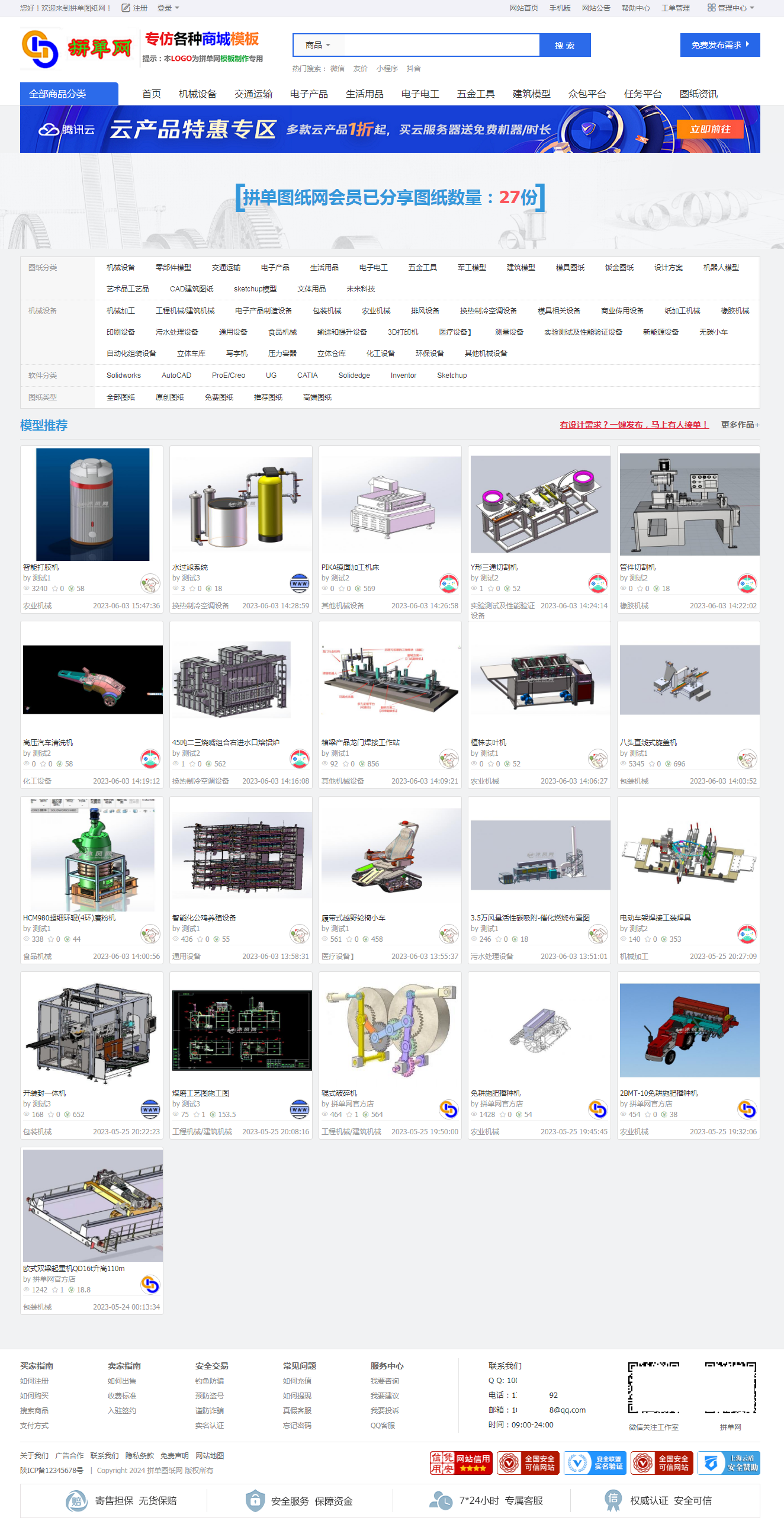Open the 更多作品+ link

740,425
